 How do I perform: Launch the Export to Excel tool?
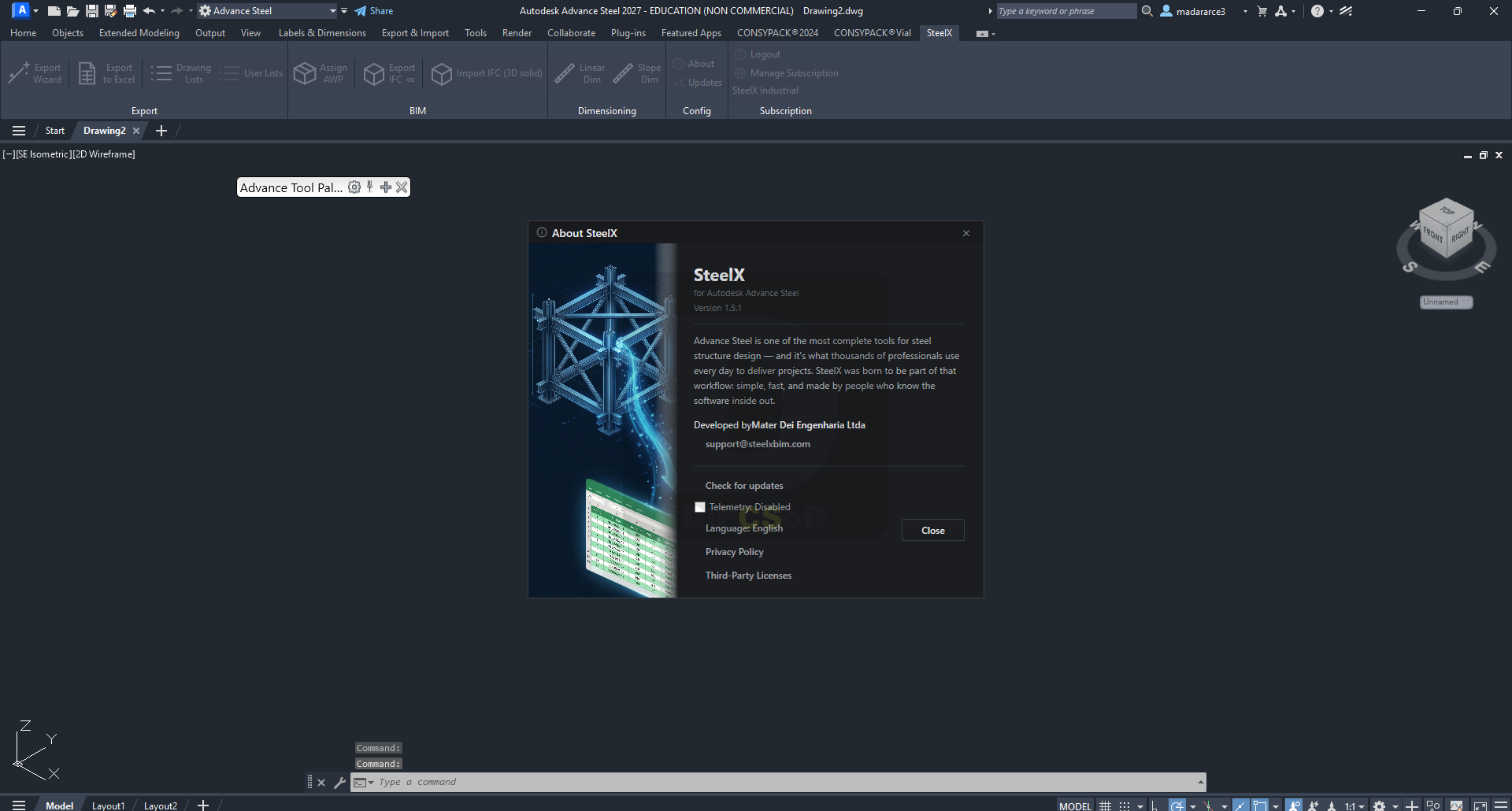coord(106,73)
